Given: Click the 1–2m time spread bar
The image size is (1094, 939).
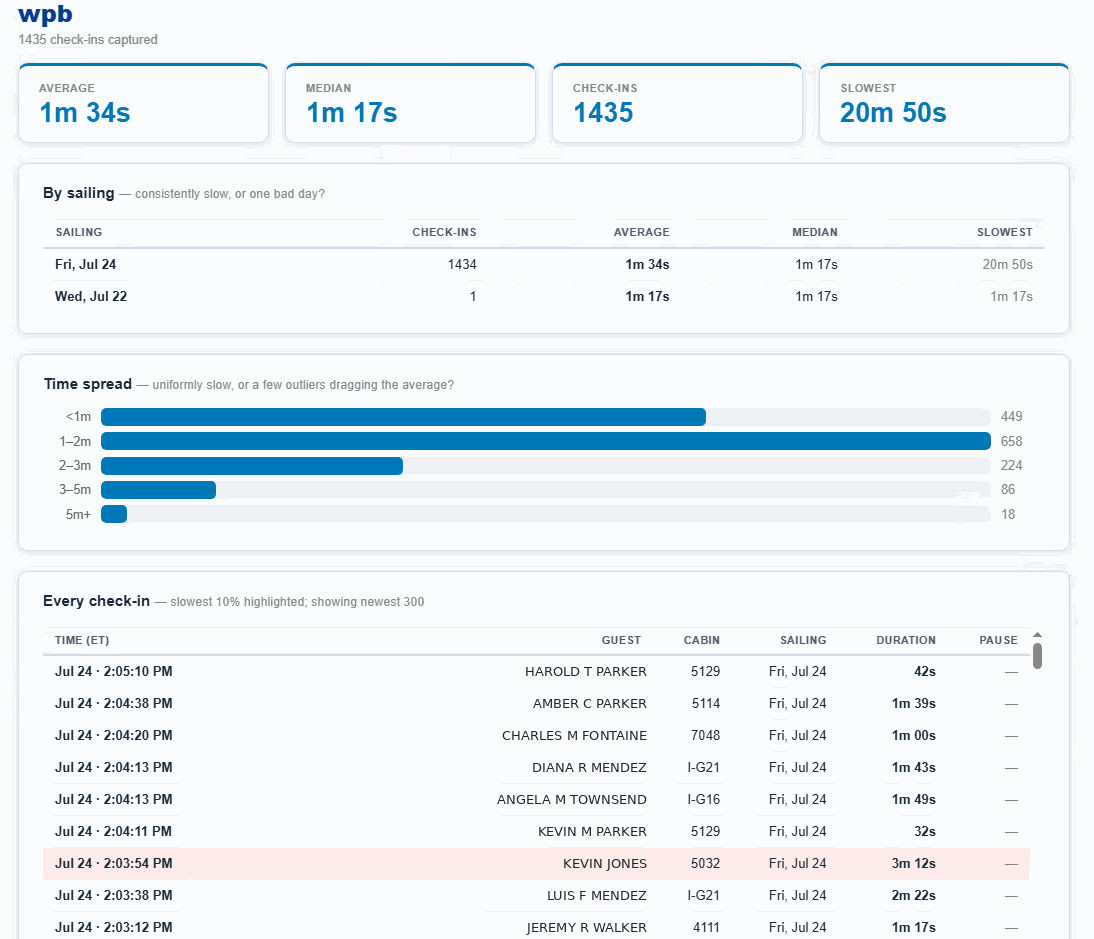Looking at the screenshot, I should click(546, 441).
